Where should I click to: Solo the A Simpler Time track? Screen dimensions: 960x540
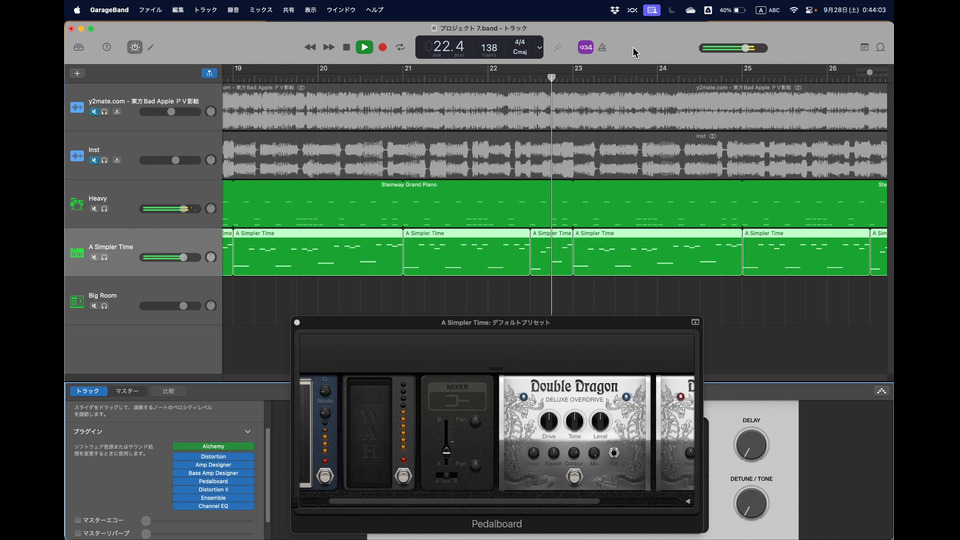(105, 257)
